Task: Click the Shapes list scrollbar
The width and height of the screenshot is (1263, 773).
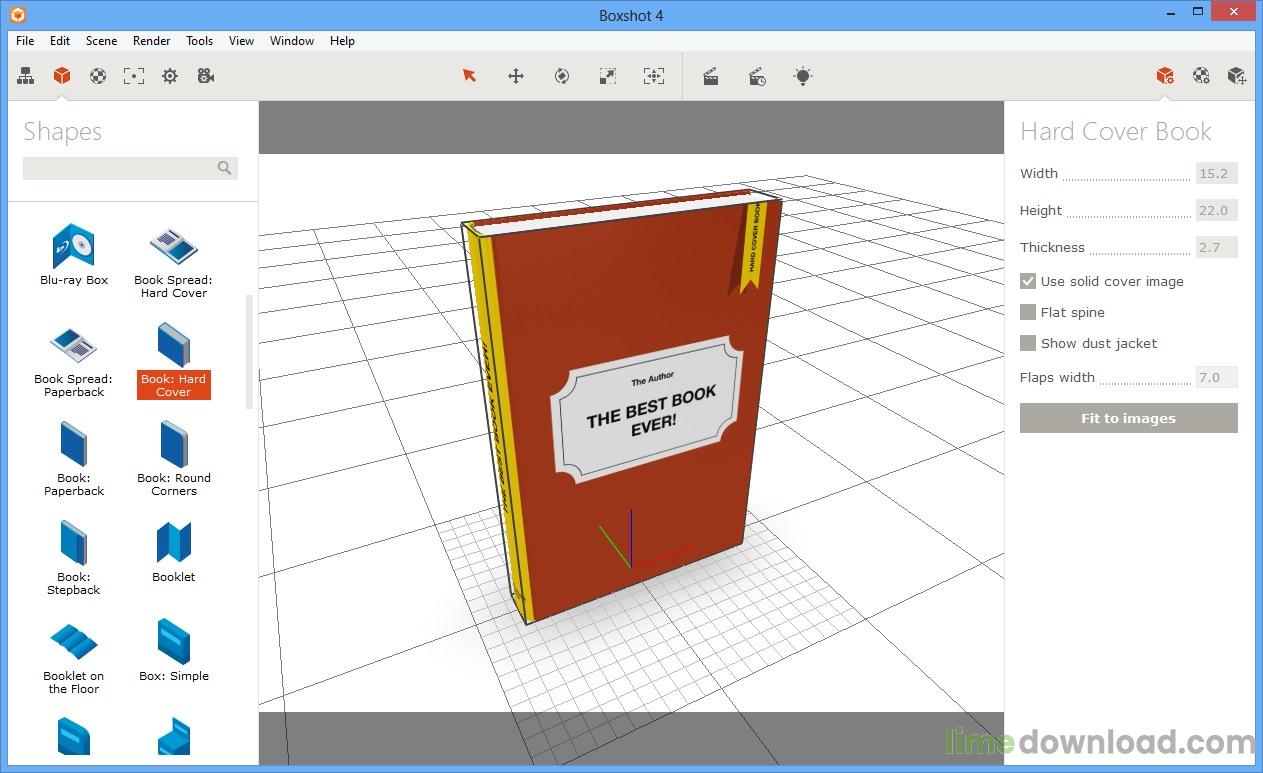Action: (x=250, y=352)
